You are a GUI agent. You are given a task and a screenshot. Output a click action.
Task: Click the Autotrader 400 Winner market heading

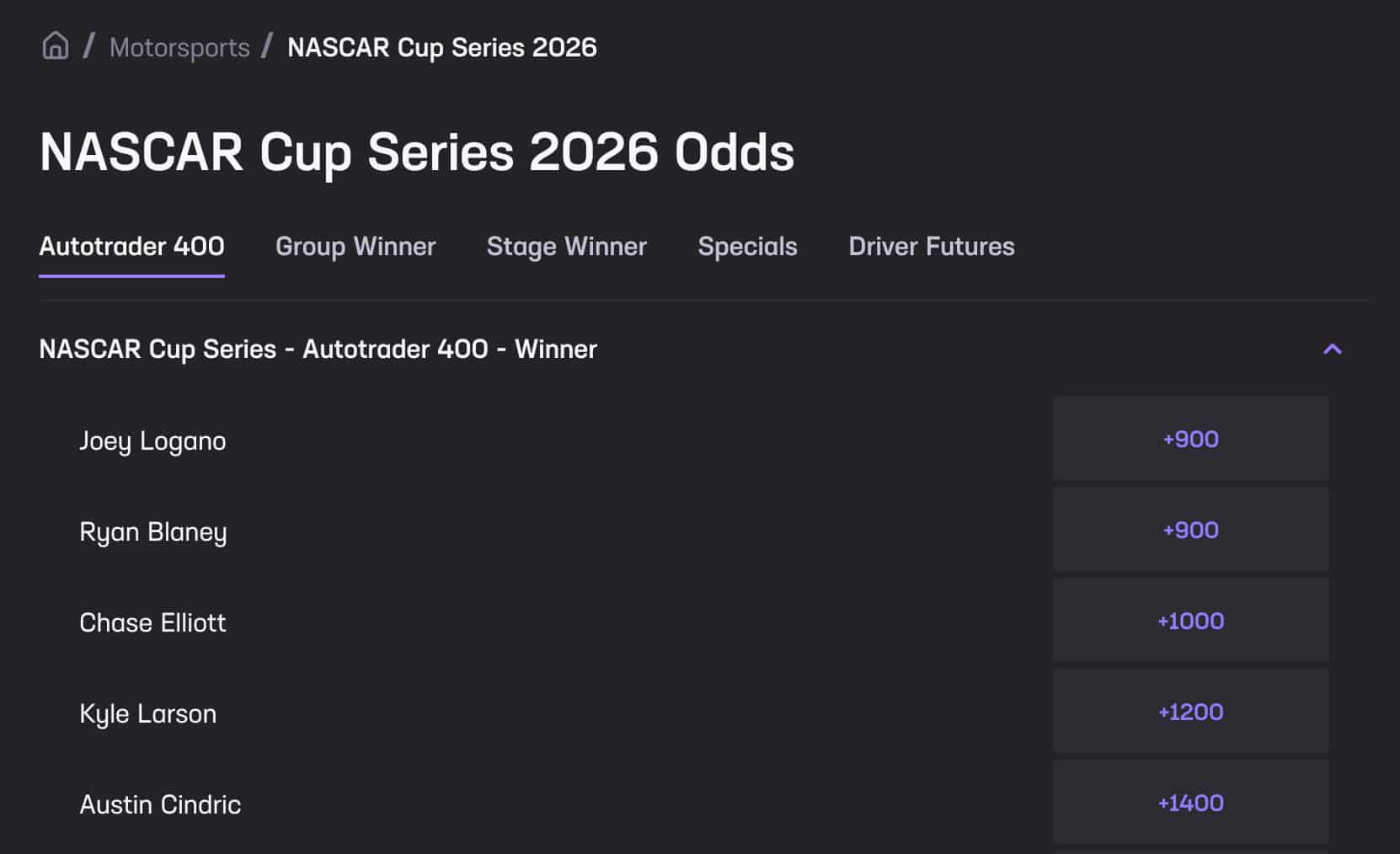[x=318, y=349]
